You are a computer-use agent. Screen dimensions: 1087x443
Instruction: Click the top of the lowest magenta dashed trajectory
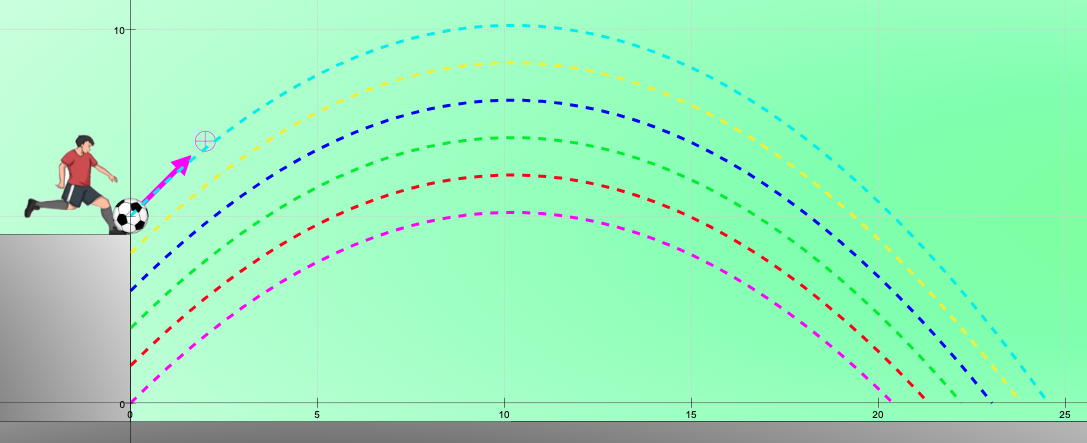click(x=506, y=212)
